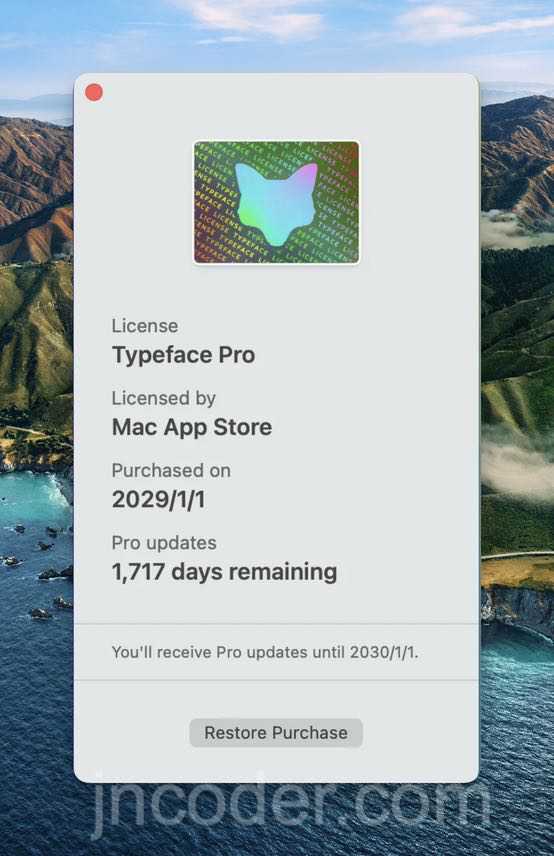The image size is (554, 856).
Task: Click the License heading label
Action: coord(145,326)
